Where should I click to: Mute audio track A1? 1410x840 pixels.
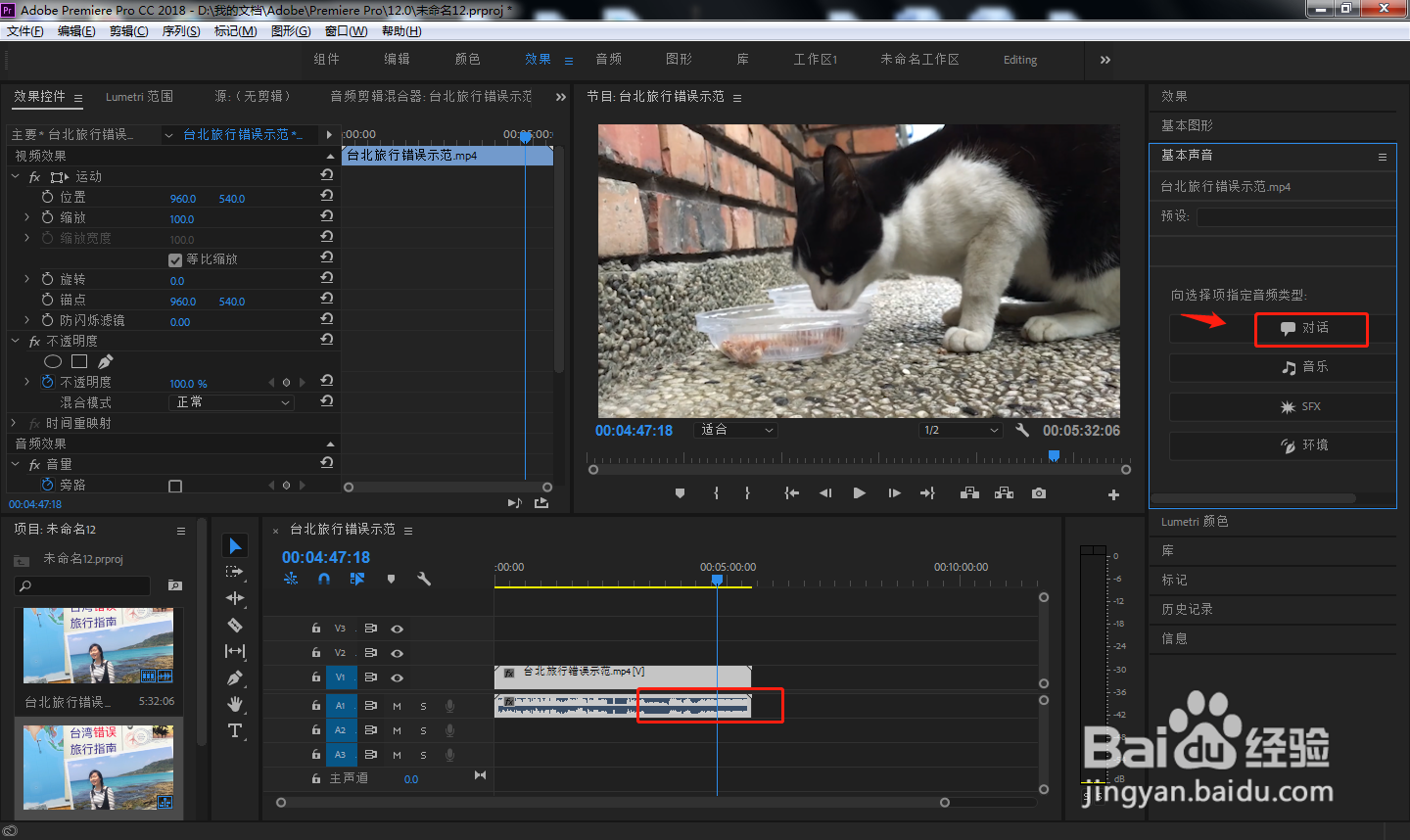397,705
